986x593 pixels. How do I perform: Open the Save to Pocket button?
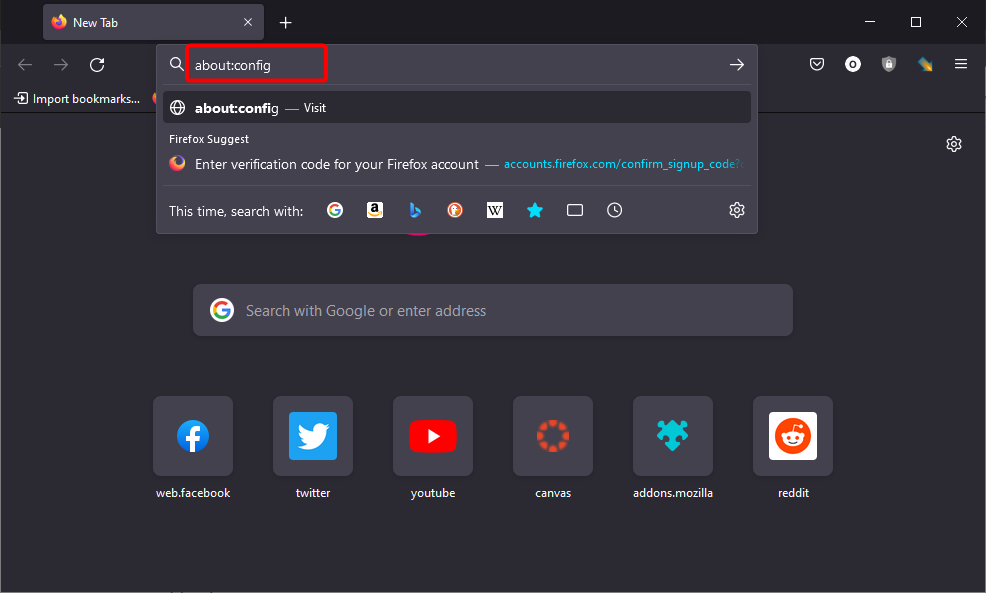click(x=817, y=64)
